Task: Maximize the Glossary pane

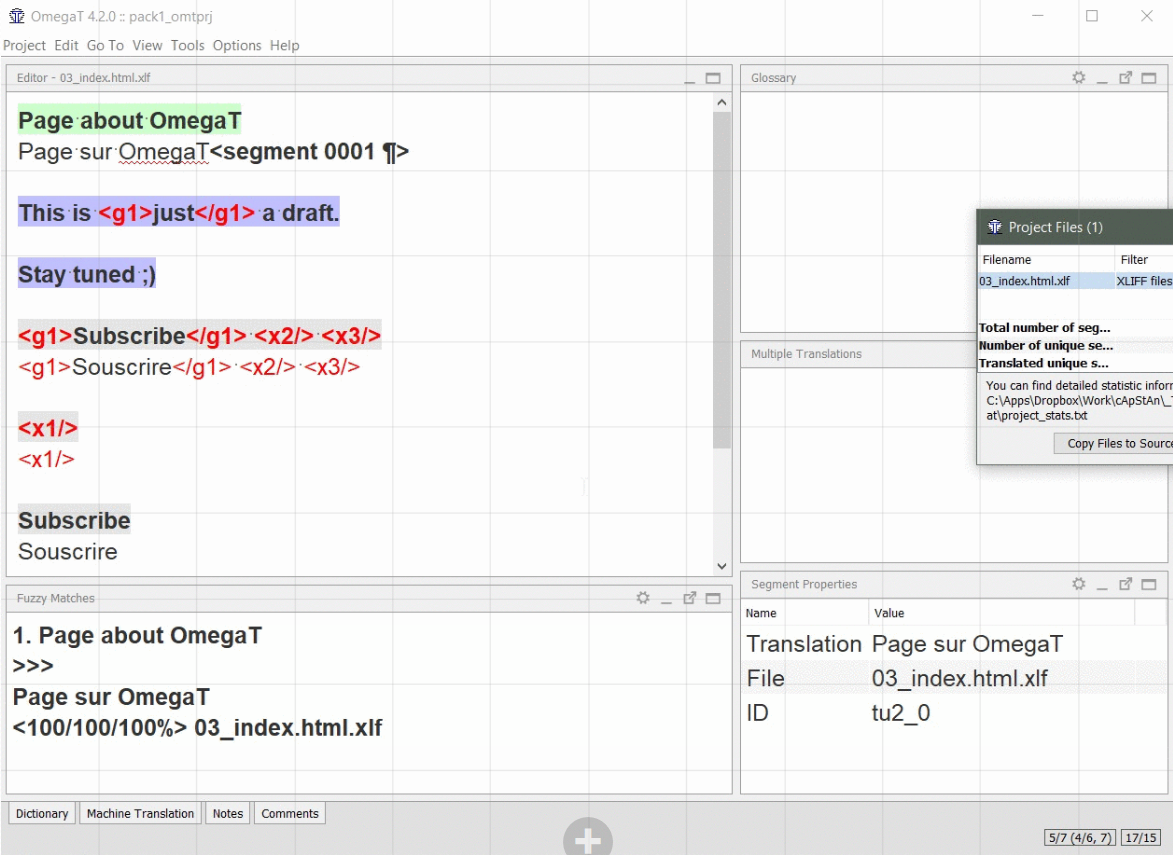Action: coord(1149,78)
